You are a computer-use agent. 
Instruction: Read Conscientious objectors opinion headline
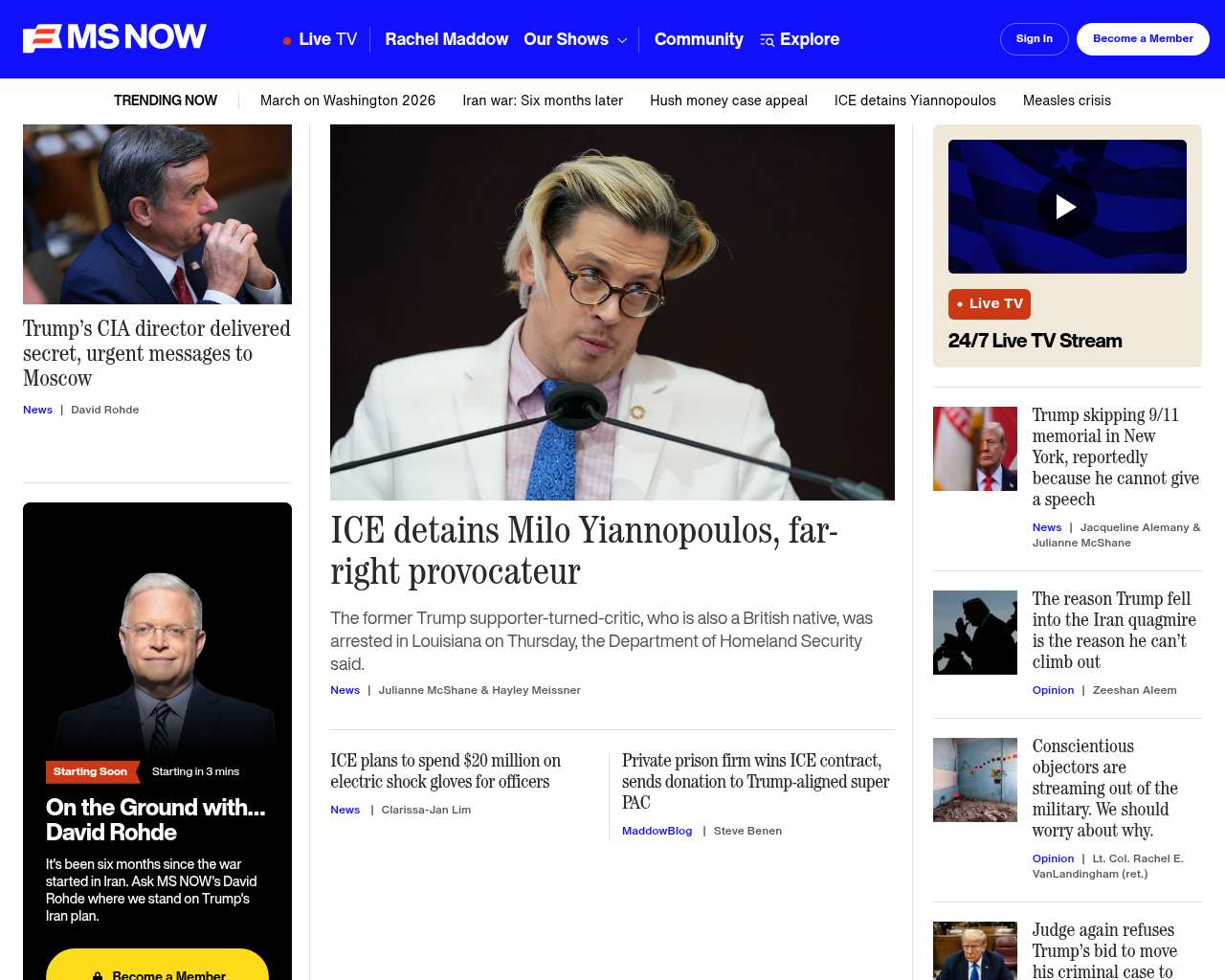click(x=1104, y=789)
